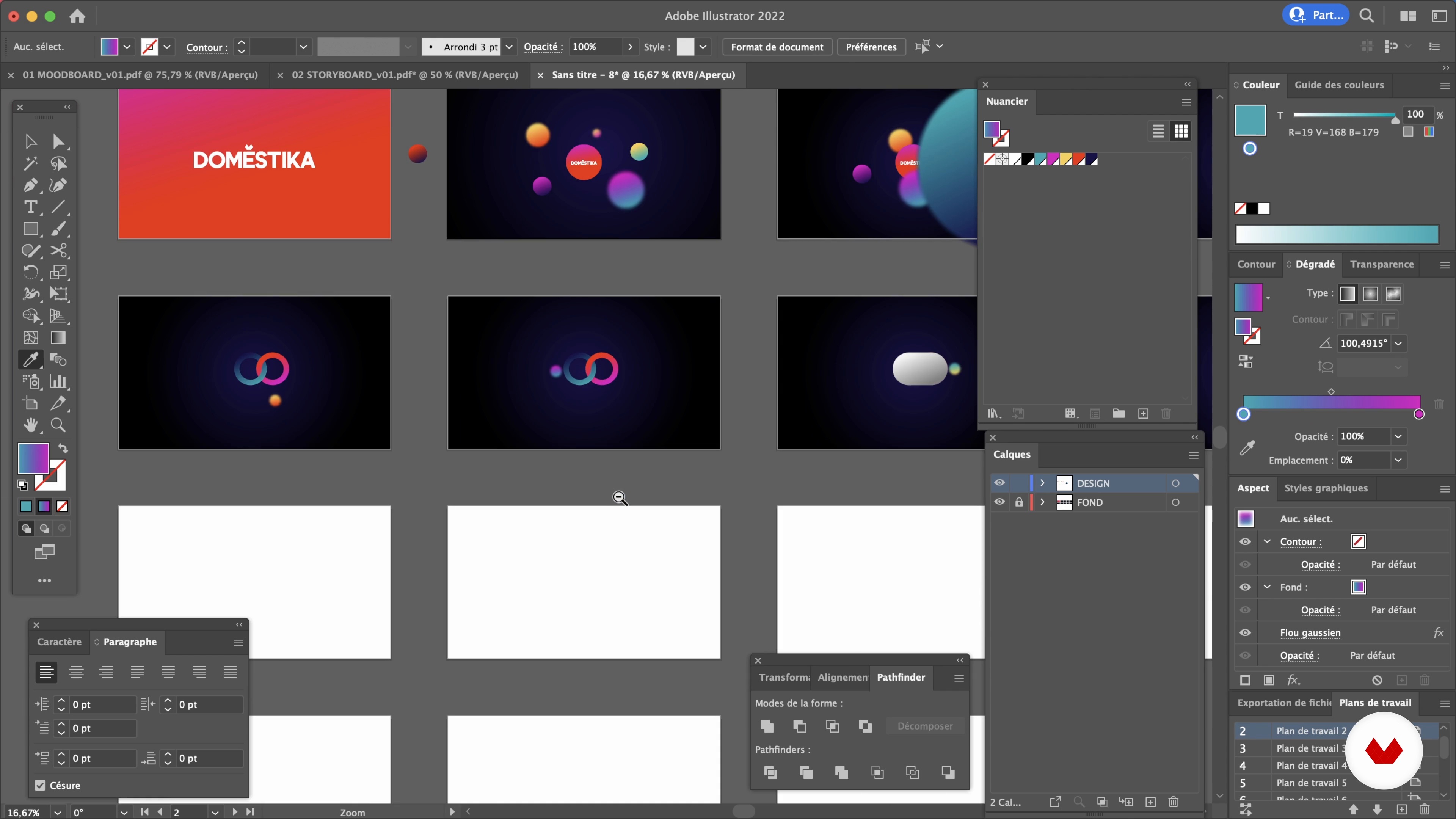This screenshot has height=819, width=1456.
Task: Switch to 01 MOODBOARD_v01.pdf tab
Action: (x=140, y=75)
